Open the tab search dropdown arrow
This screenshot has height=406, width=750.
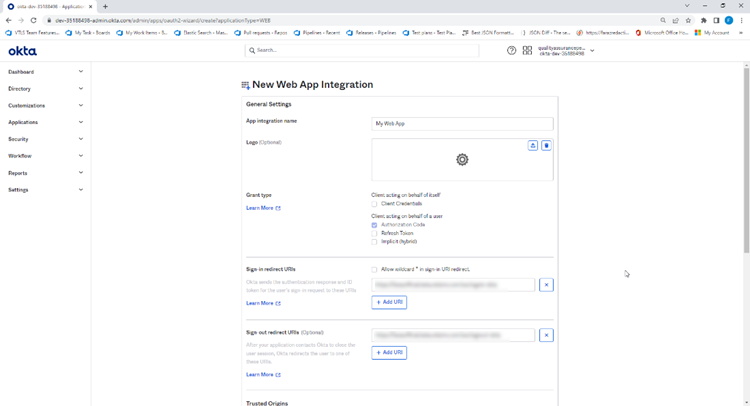tap(687, 6)
